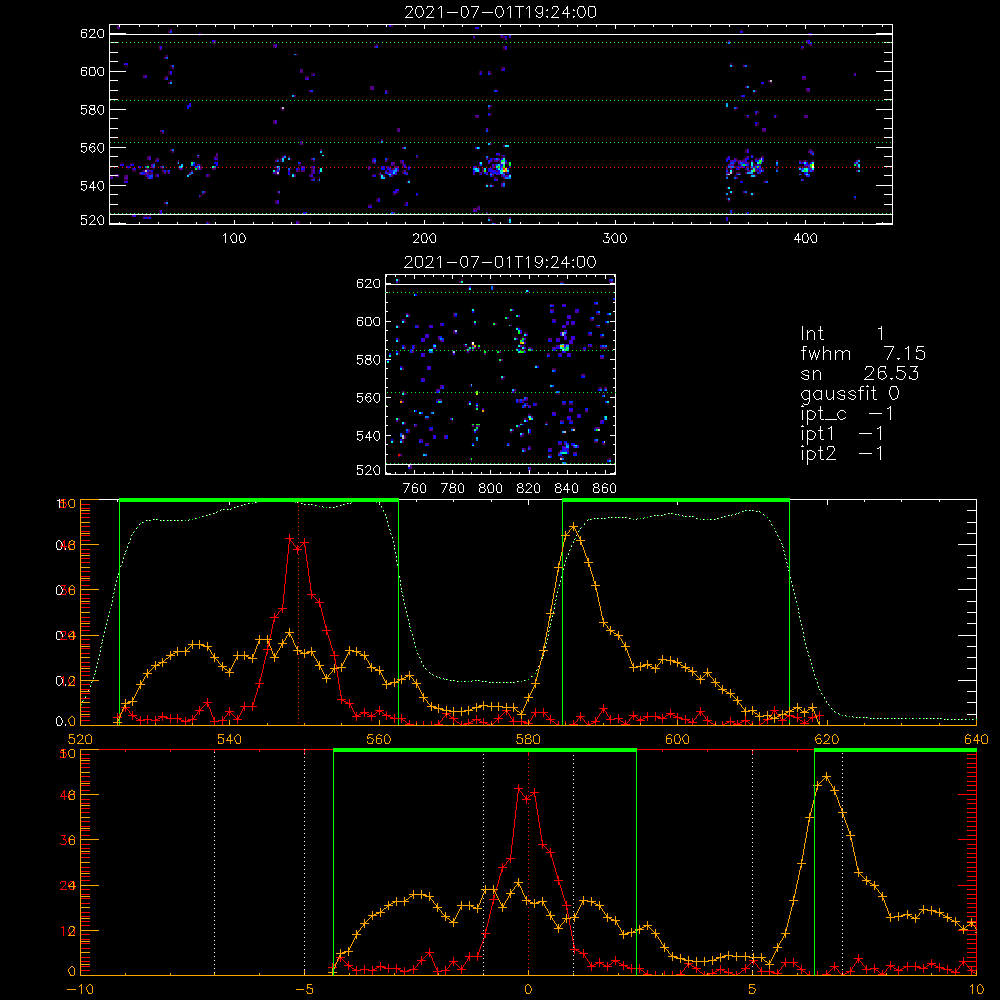Click x-axis label 780 of the middle image
This screenshot has height=1000, width=1000.
[x=453, y=489]
